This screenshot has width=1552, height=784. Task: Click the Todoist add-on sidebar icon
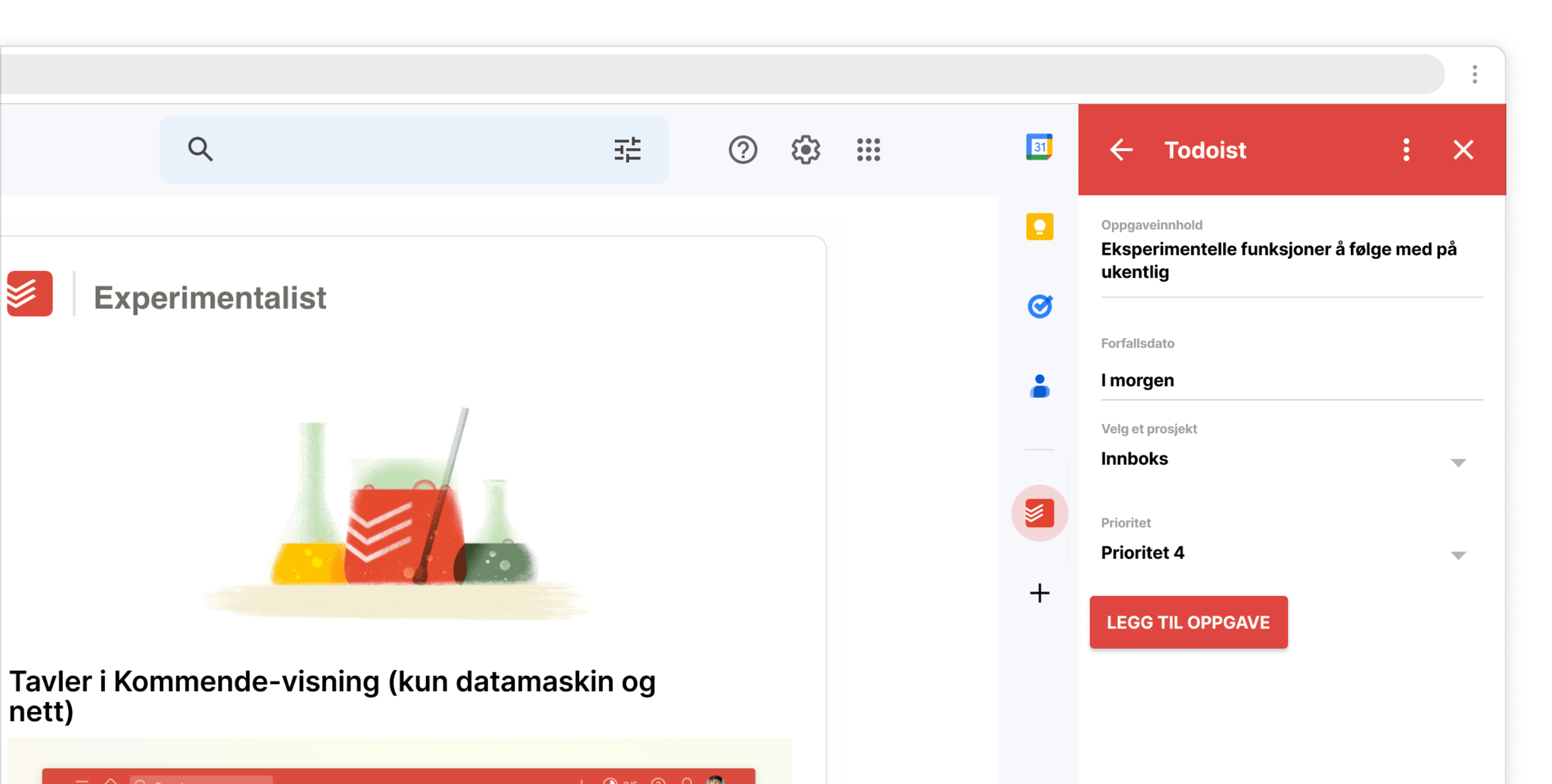tap(1039, 513)
